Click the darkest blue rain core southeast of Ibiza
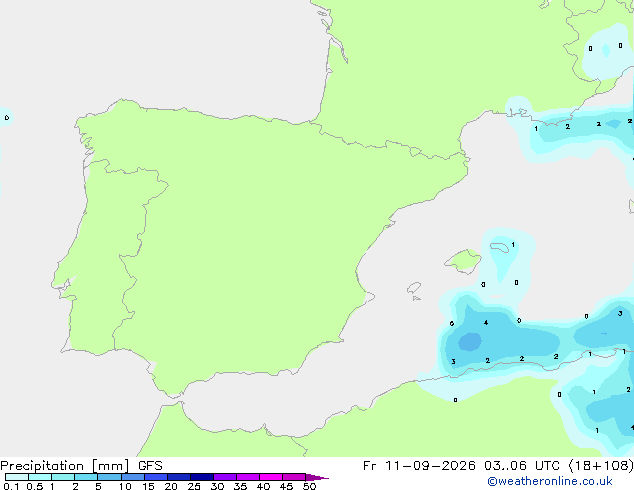The height and width of the screenshot is (490, 634). click(x=470, y=342)
